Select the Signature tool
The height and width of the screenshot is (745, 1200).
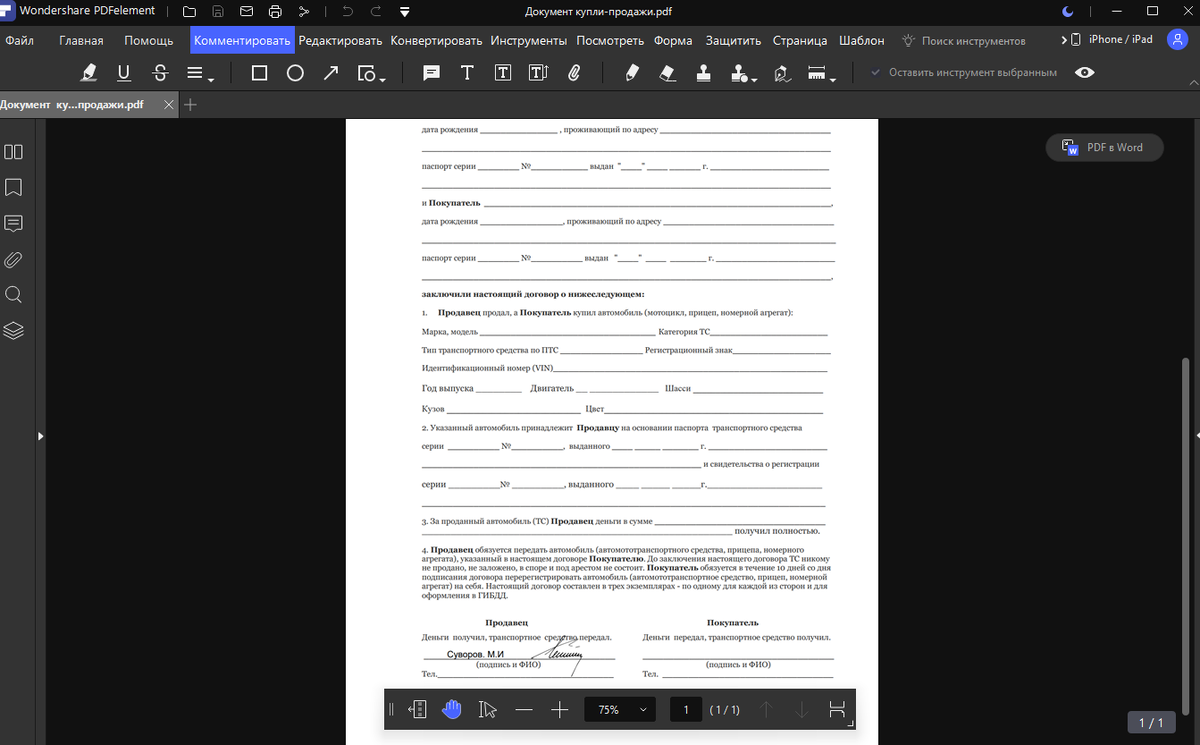click(782, 73)
